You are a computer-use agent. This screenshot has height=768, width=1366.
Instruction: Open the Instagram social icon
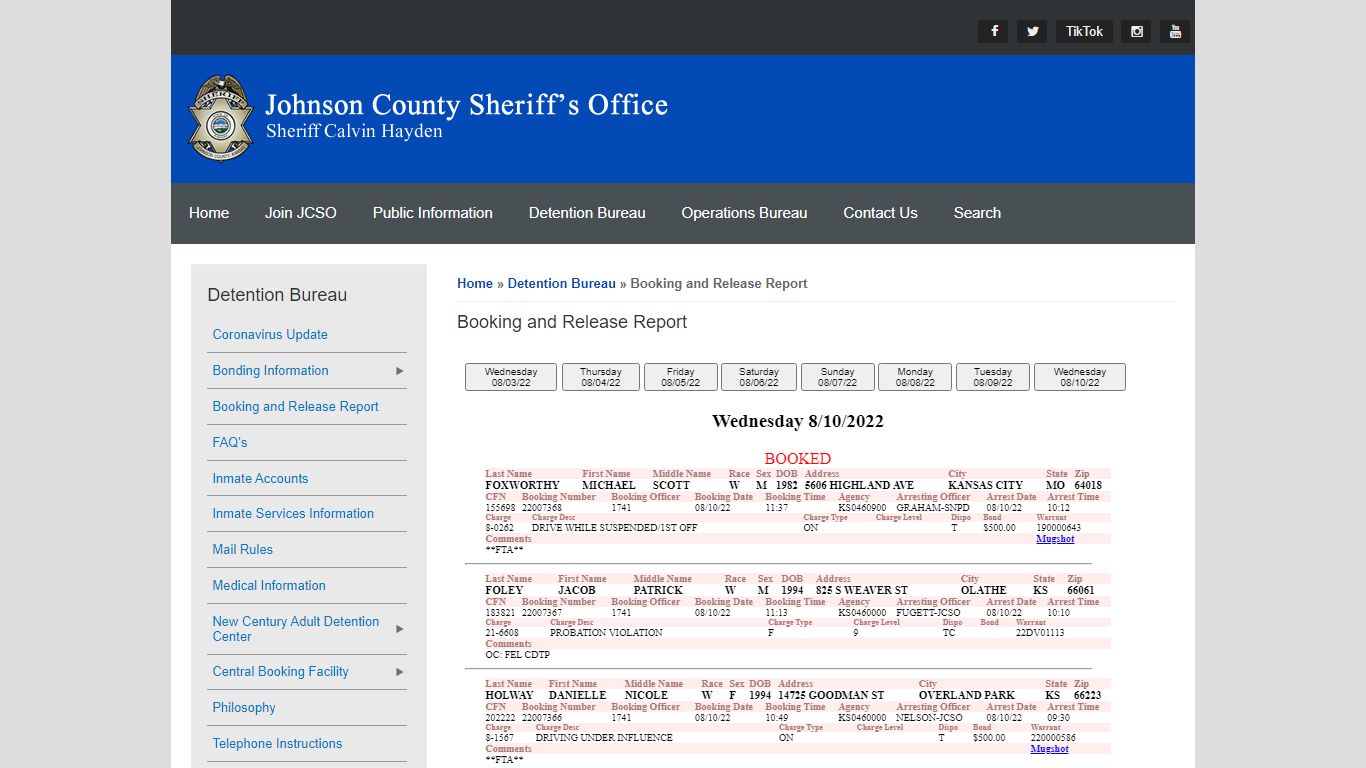(x=1136, y=31)
